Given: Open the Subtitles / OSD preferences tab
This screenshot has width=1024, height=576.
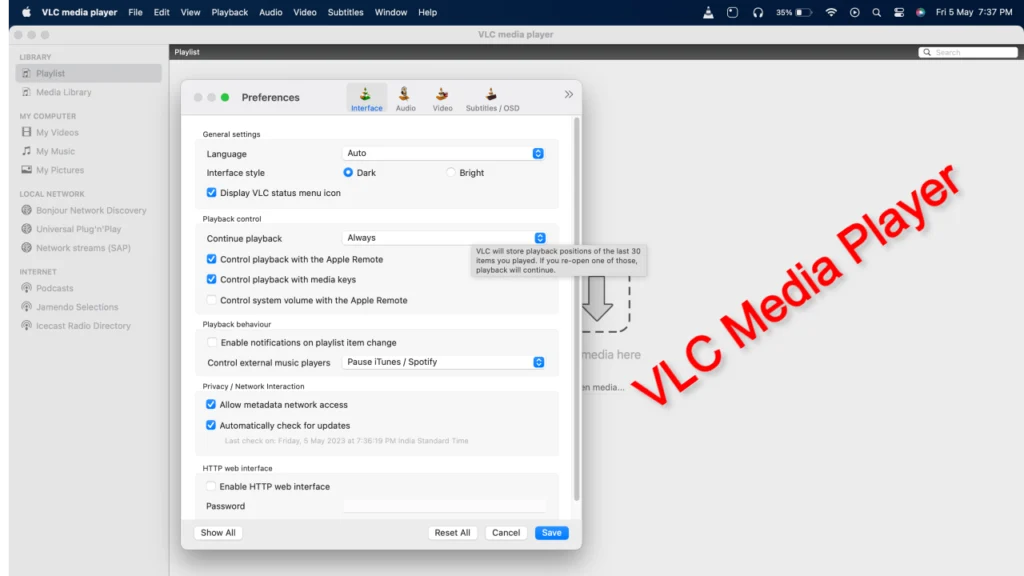Looking at the screenshot, I should [492, 99].
